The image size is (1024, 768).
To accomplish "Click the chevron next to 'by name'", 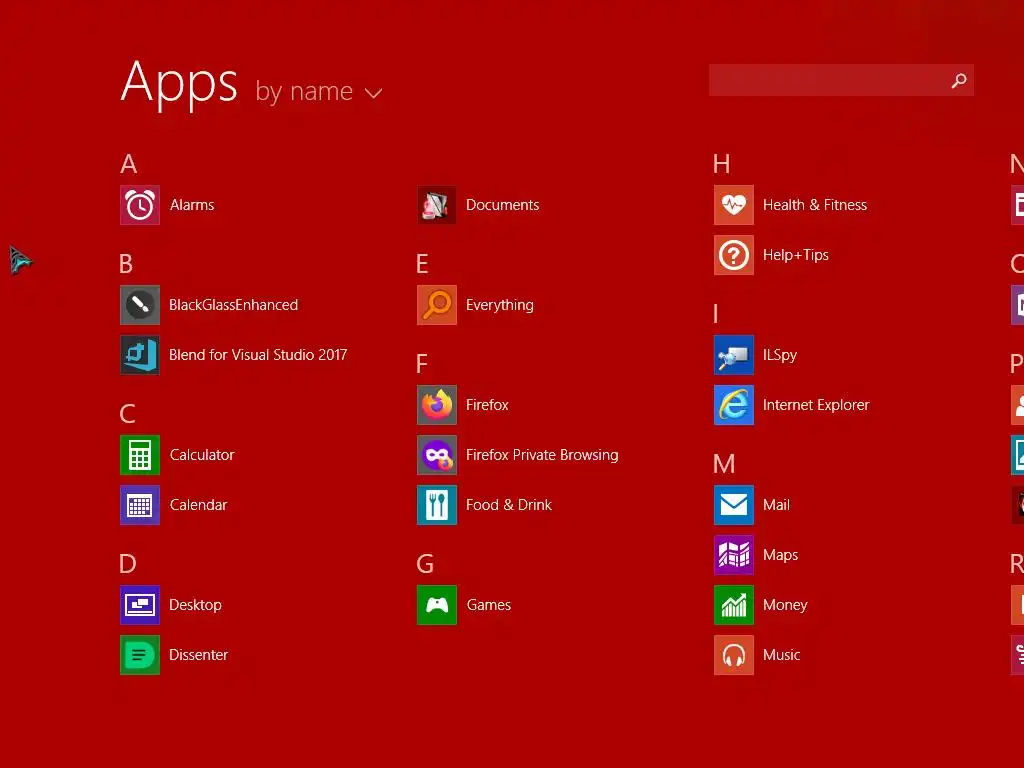I will click(x=374, y=93).
